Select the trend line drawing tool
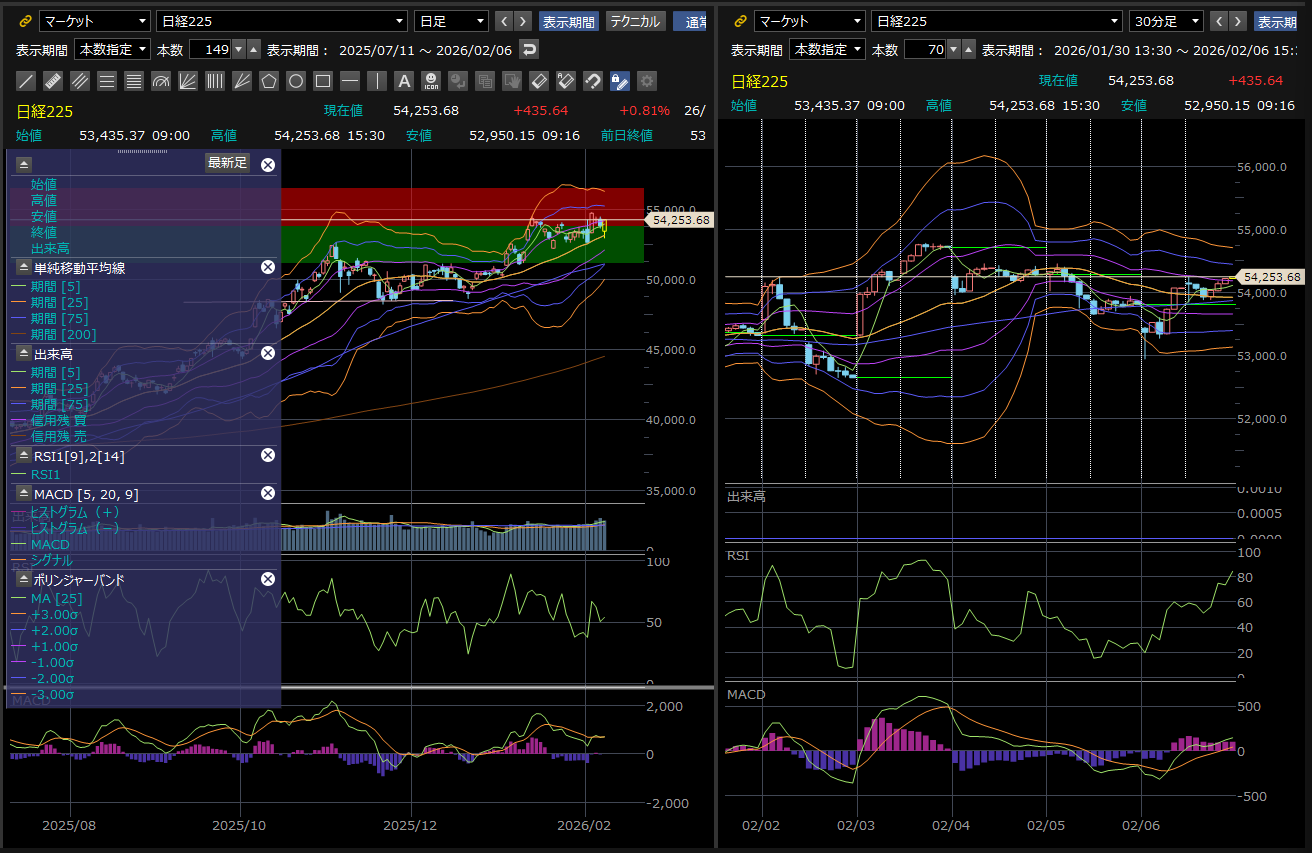Screen dimensions: 1312x853 click(27, 81)
